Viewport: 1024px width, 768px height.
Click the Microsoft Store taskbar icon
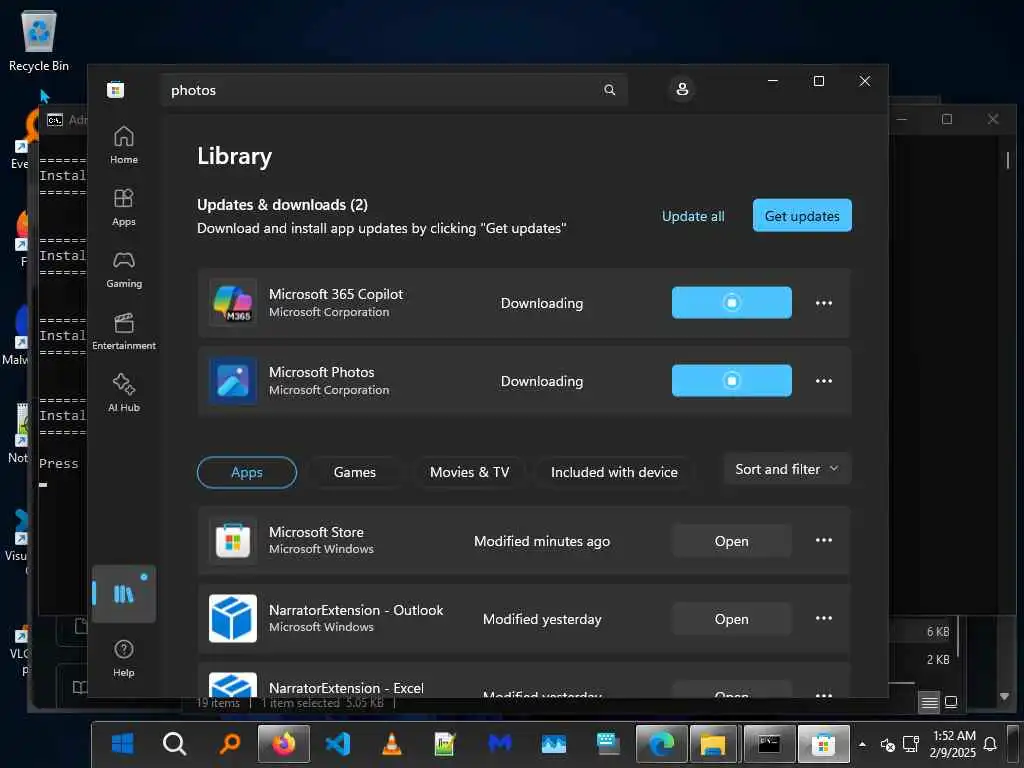[x=824, y=743]
